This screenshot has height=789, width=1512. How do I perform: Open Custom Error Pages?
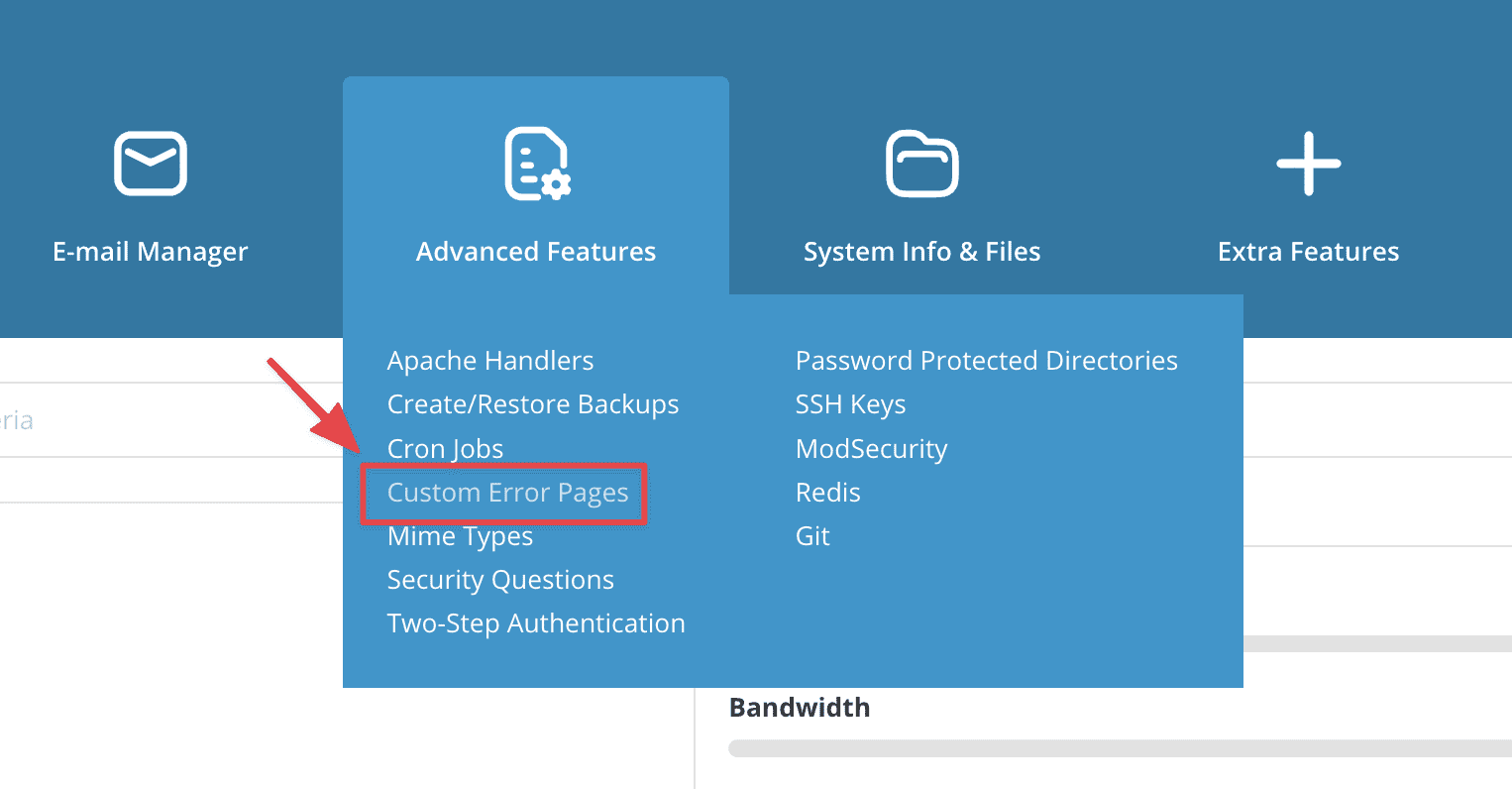(x=508, y=493)
